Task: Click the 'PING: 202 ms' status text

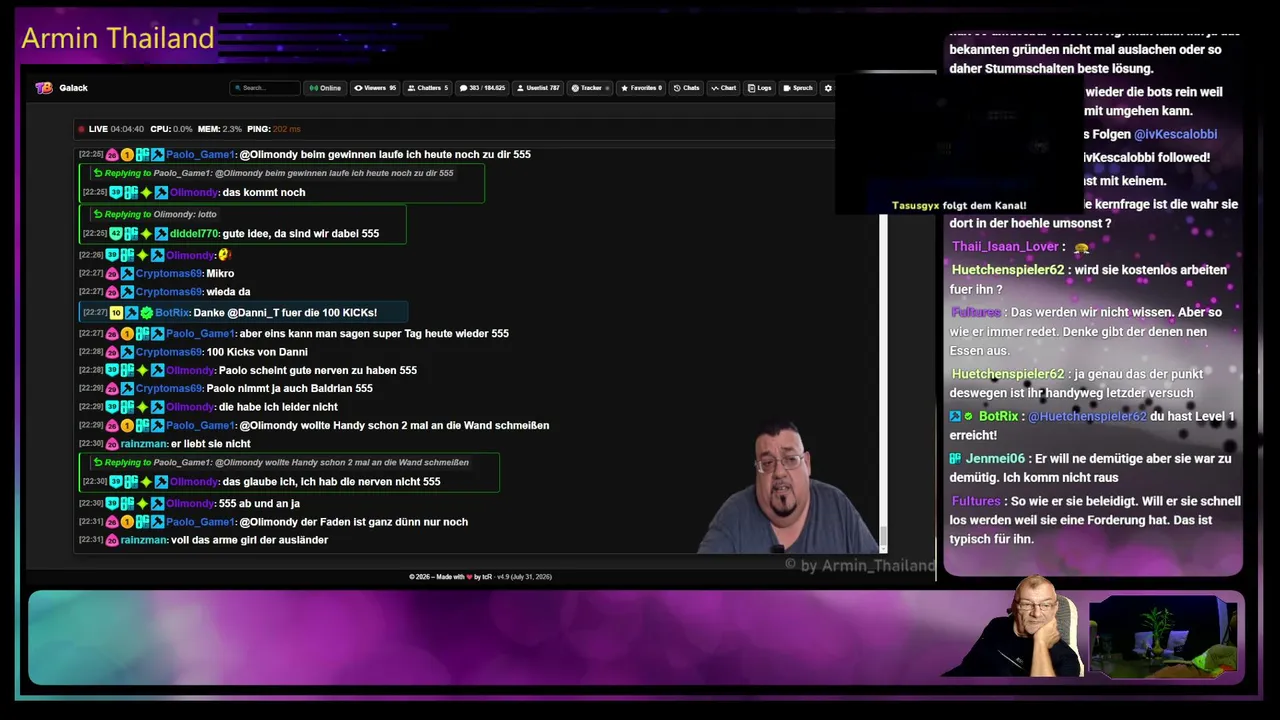Action: point(273,129)
